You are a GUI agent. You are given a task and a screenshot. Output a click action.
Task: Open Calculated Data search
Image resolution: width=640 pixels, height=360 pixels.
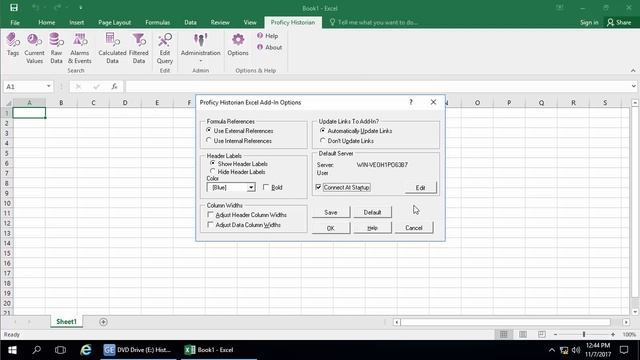tap(112, 48)
